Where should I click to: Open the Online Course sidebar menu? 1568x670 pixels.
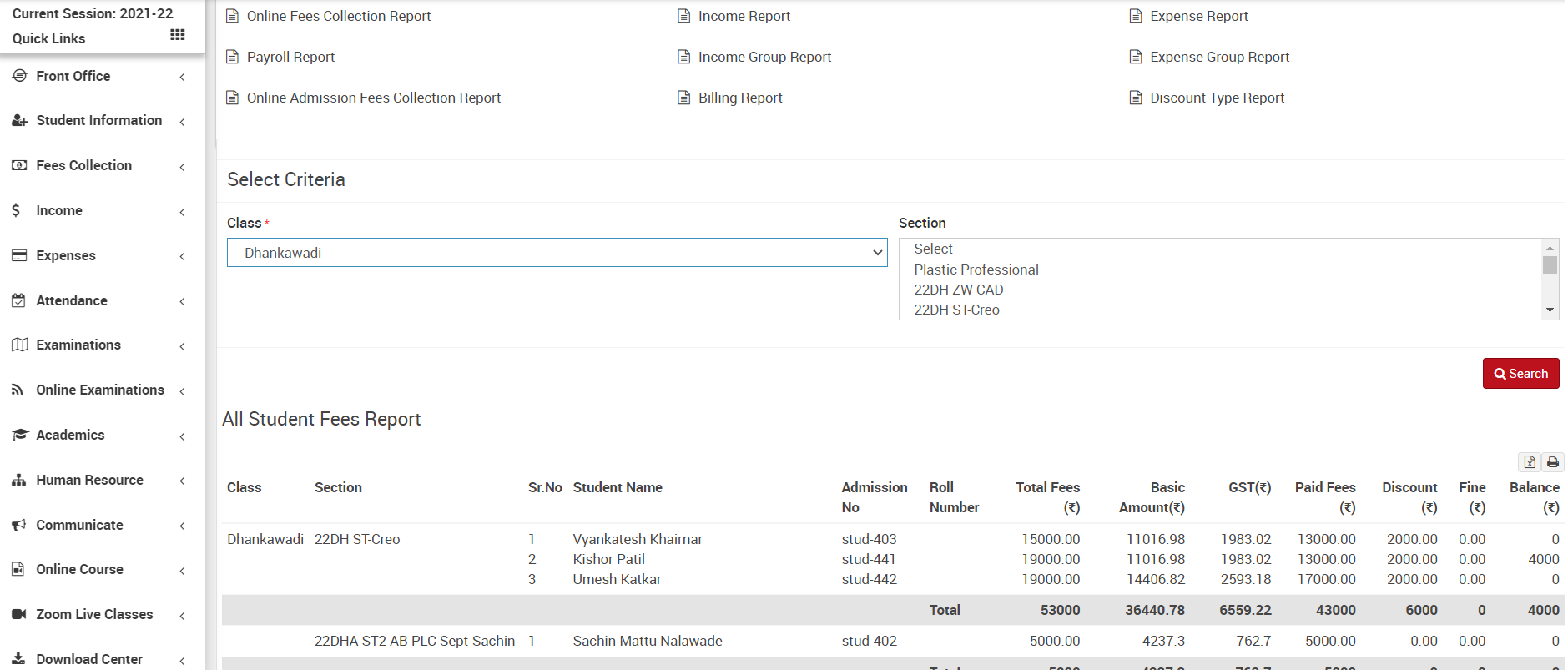[79, 569]
